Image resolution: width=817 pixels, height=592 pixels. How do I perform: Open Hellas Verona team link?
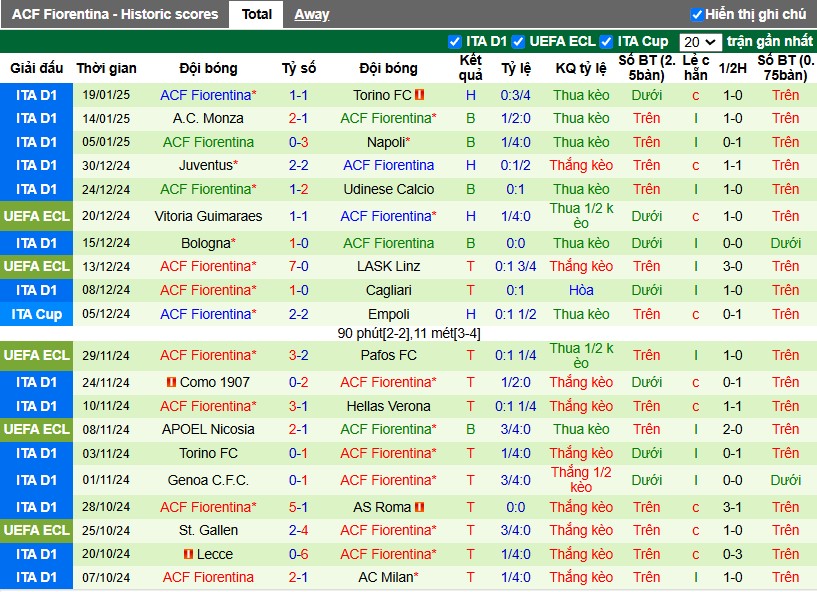pos(389,406)
